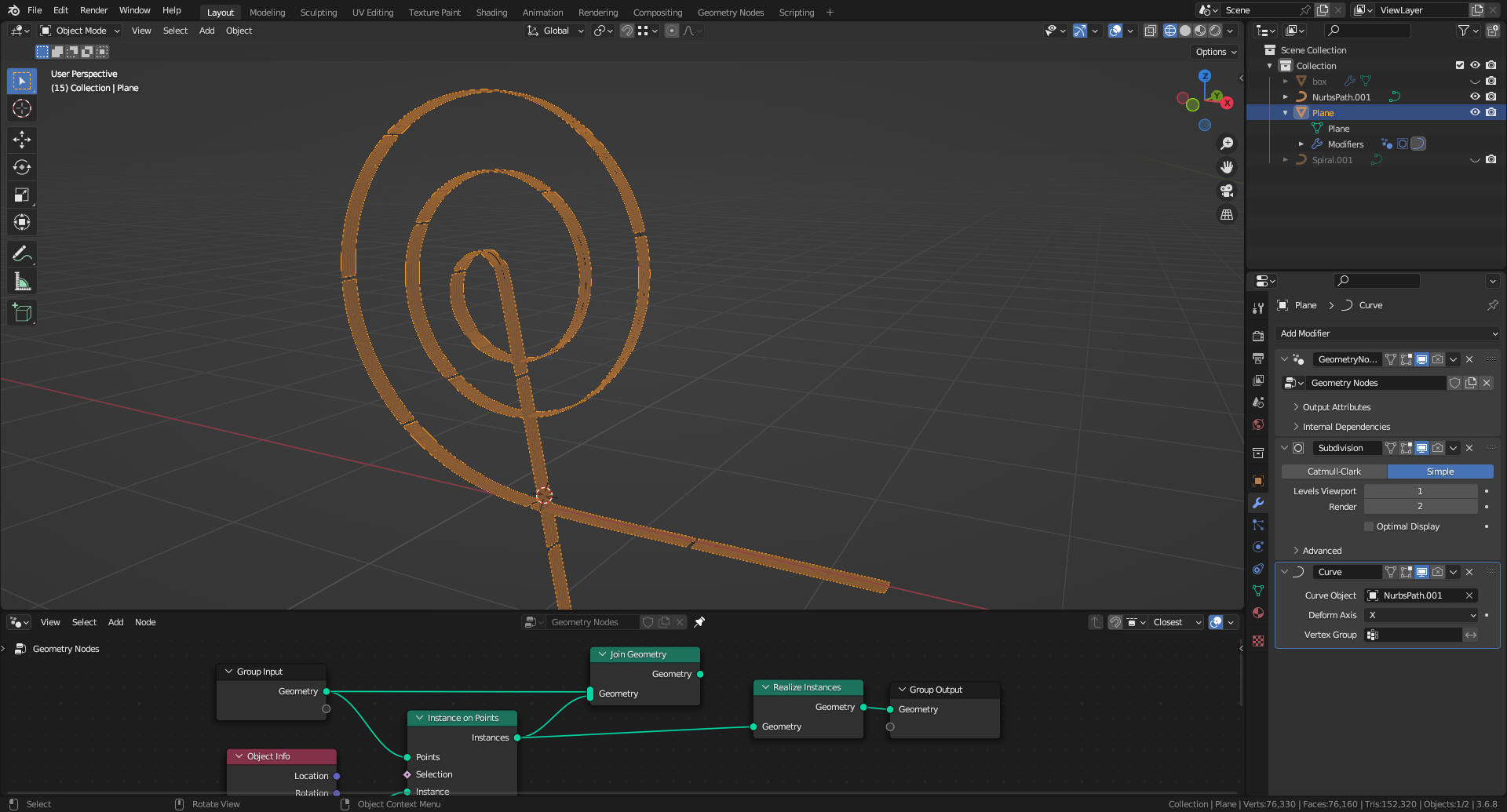Toggle Curve modifier render visibility
This screenshot has height=812, width=1507.
pos(1437,572)
